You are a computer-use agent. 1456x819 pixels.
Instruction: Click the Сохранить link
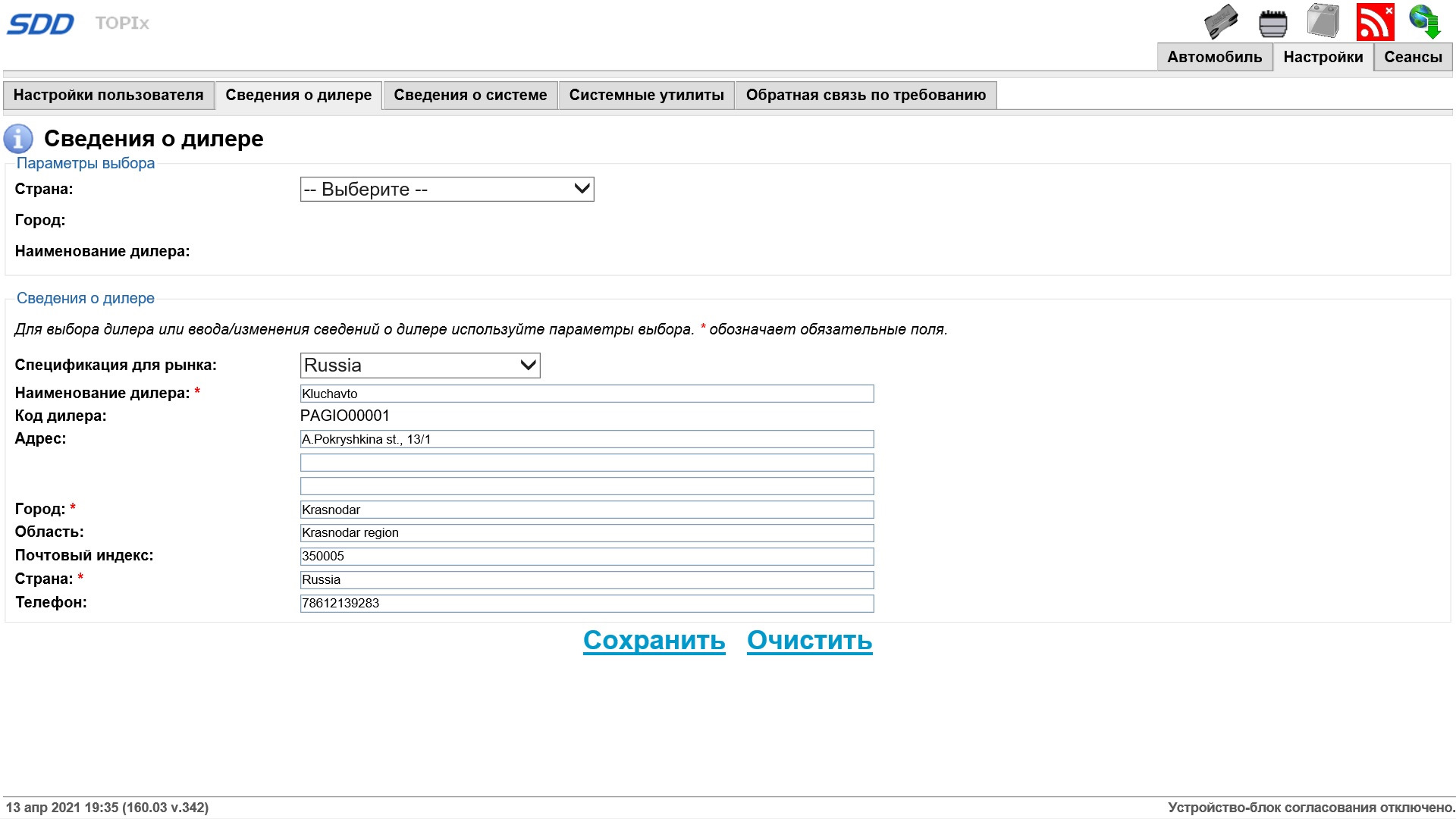click(654, 641)
